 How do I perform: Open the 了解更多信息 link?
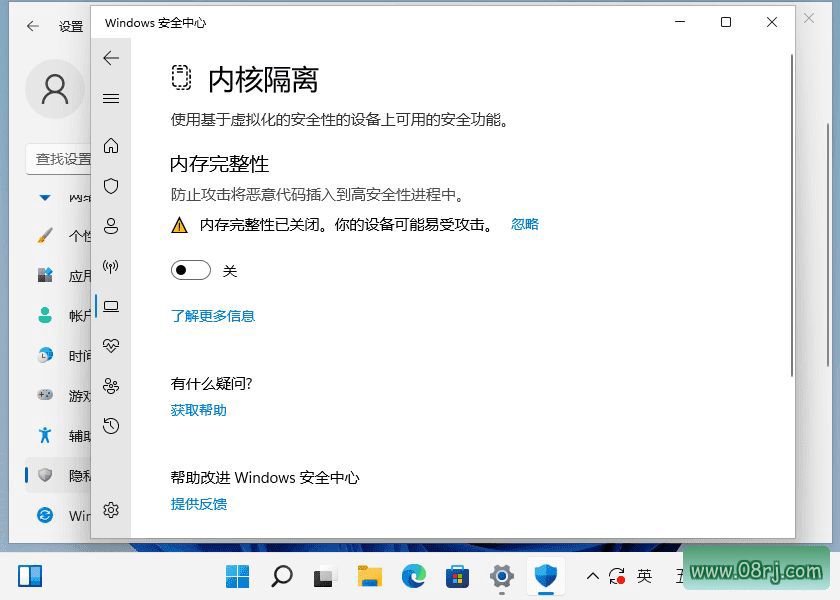click(213, 316)
